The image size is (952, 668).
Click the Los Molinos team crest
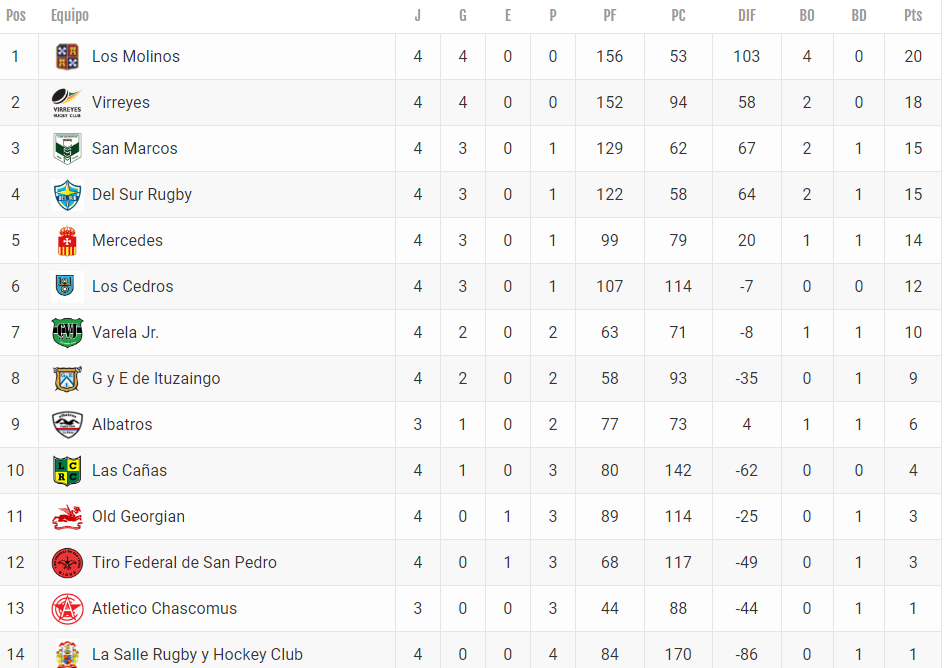(x=67, y=56)
